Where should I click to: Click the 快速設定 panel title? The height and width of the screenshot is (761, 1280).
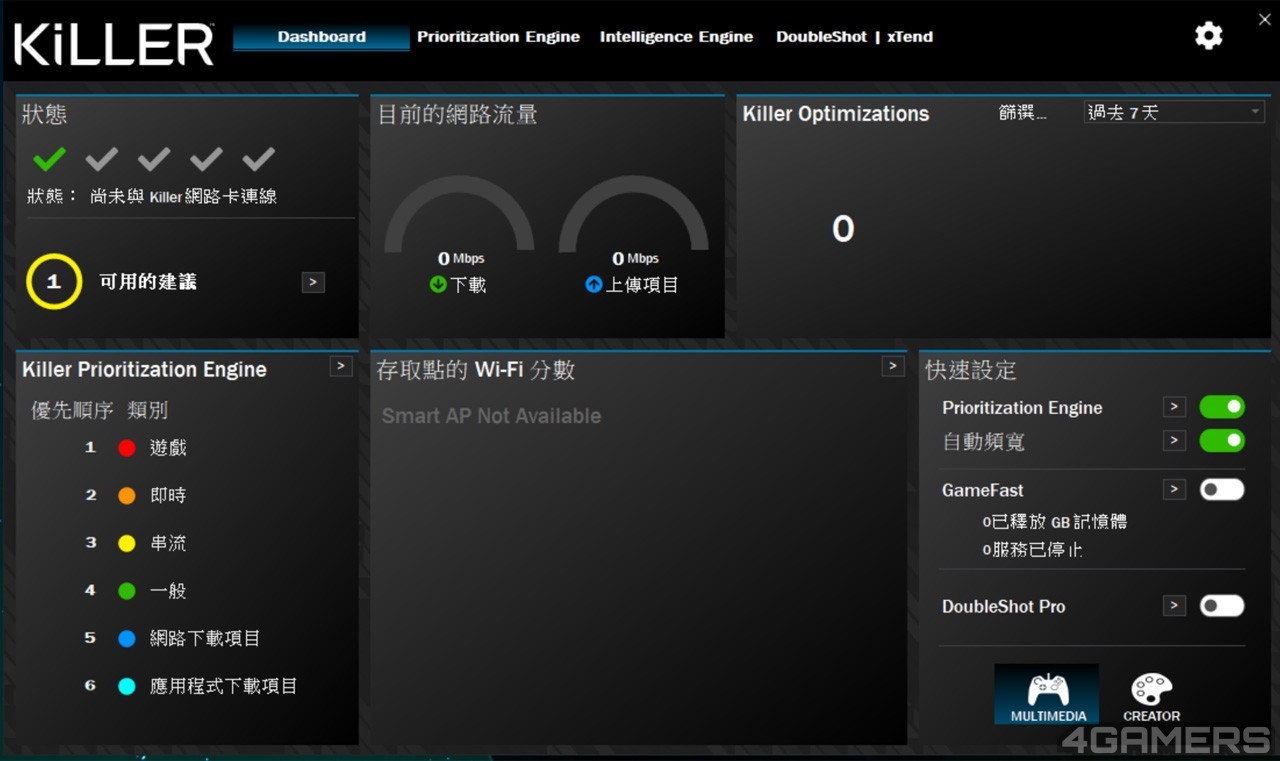pyautogui.click(x=970, y=370)
